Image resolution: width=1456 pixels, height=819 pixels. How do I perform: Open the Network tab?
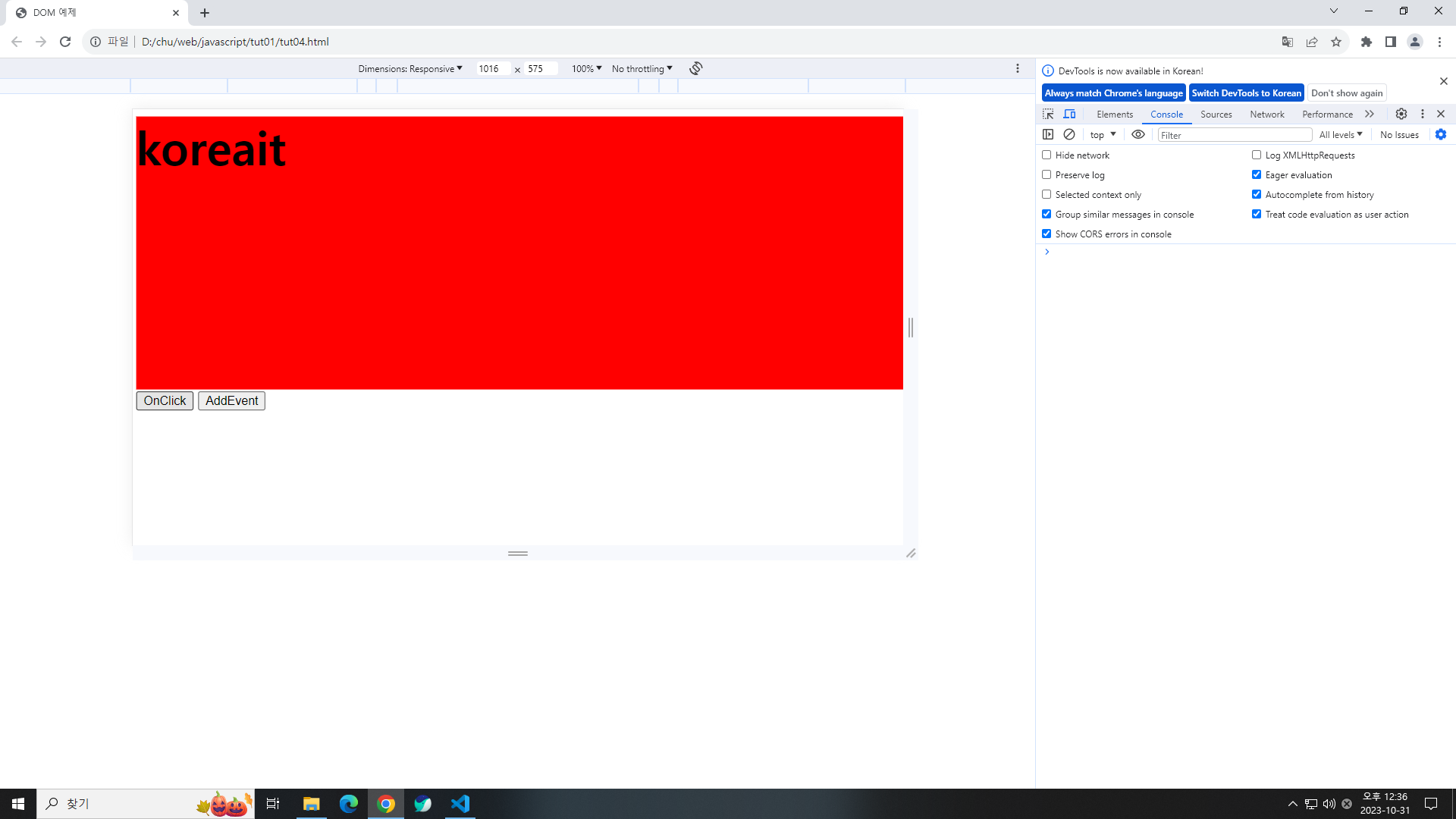[1267, 114]
